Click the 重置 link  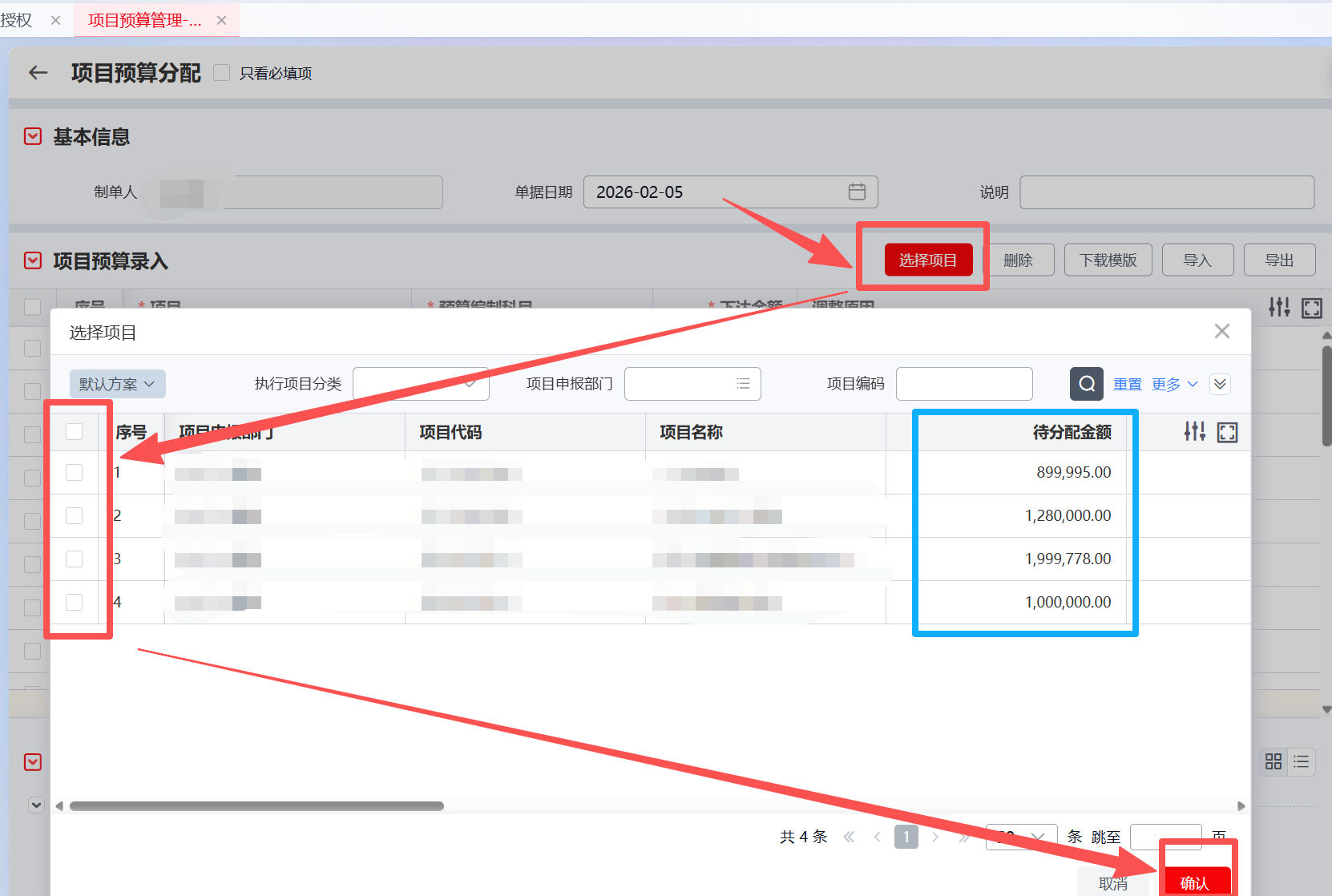click(x=1127, y=384)
